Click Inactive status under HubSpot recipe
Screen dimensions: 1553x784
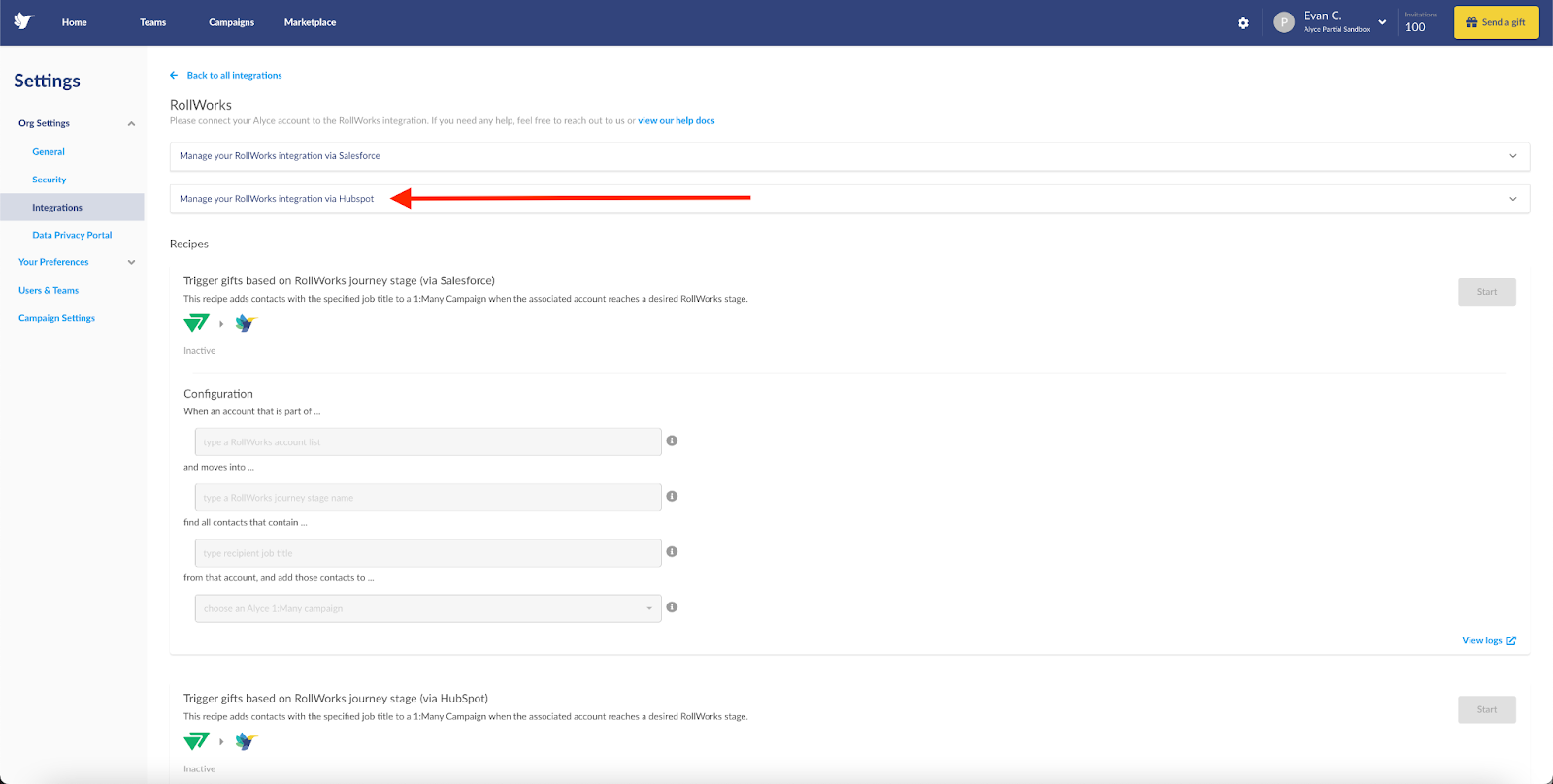coord(200,769)
